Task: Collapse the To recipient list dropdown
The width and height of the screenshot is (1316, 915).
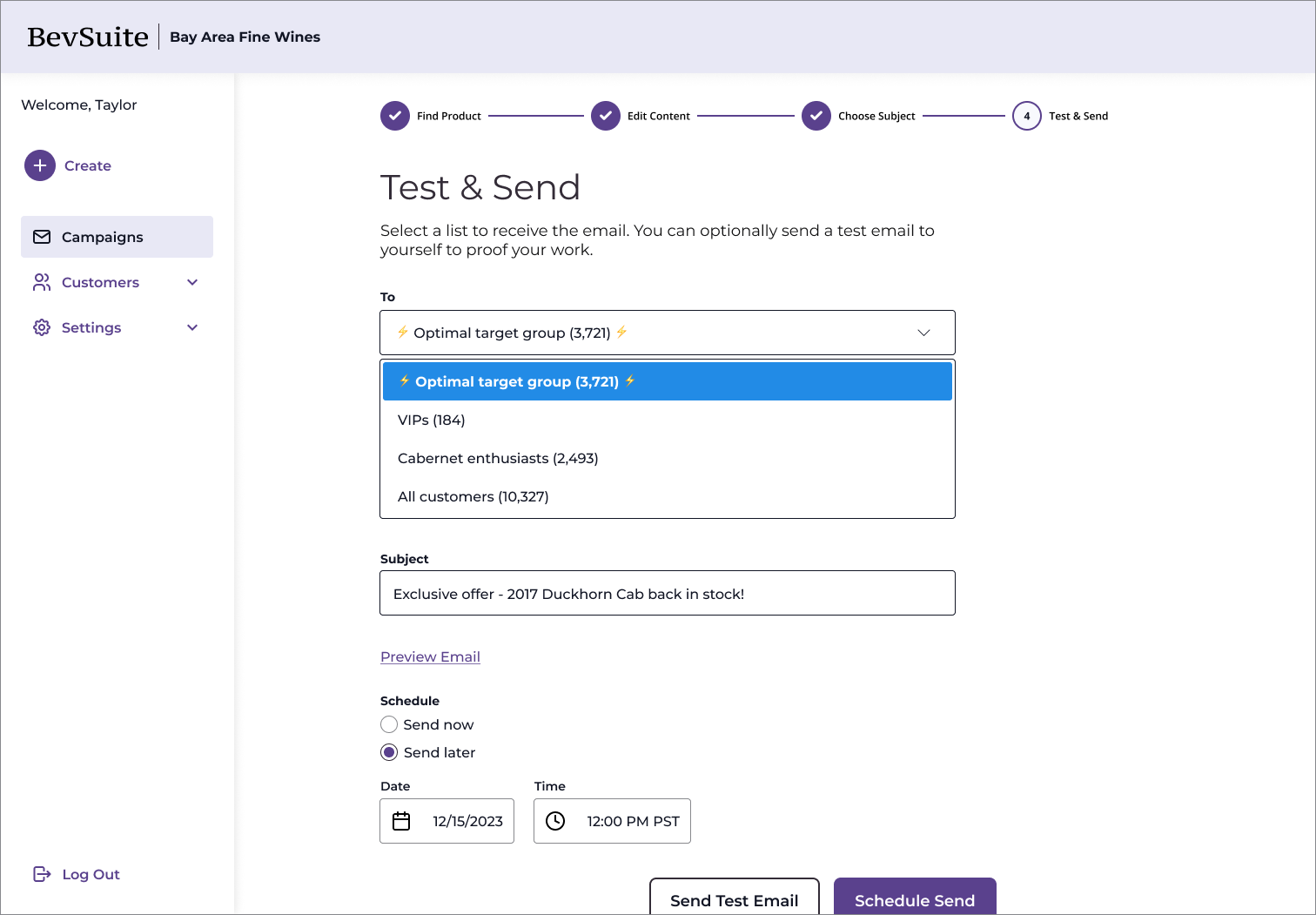Action: coord(668,333)
